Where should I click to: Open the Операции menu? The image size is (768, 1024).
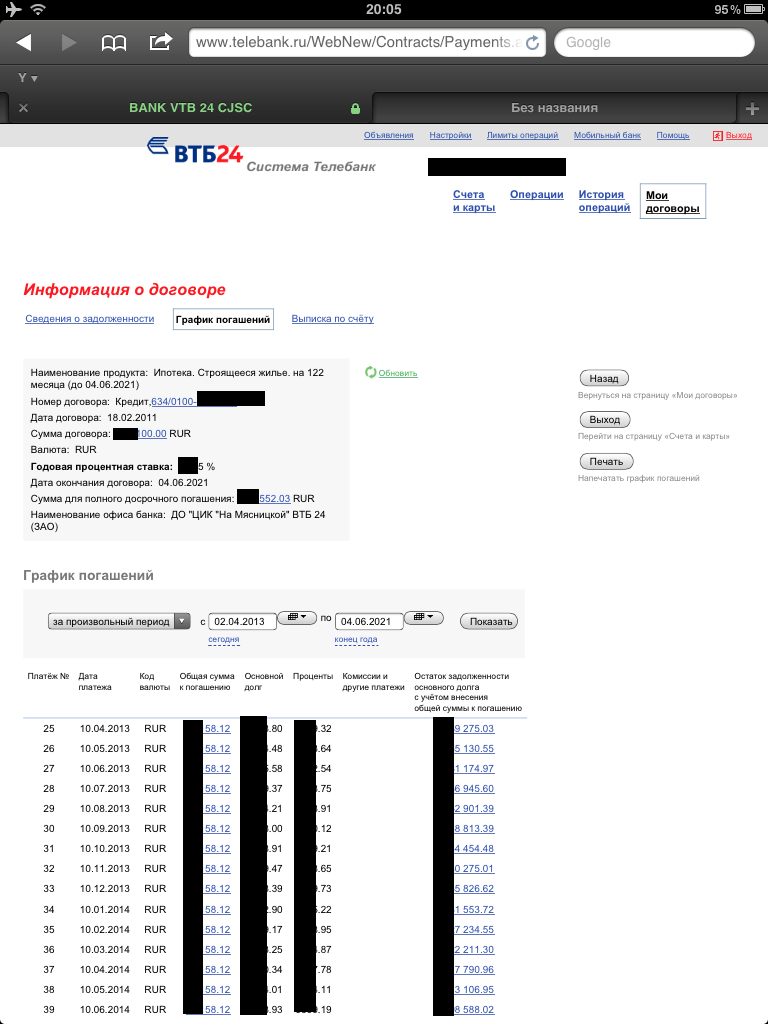[536, 195]
